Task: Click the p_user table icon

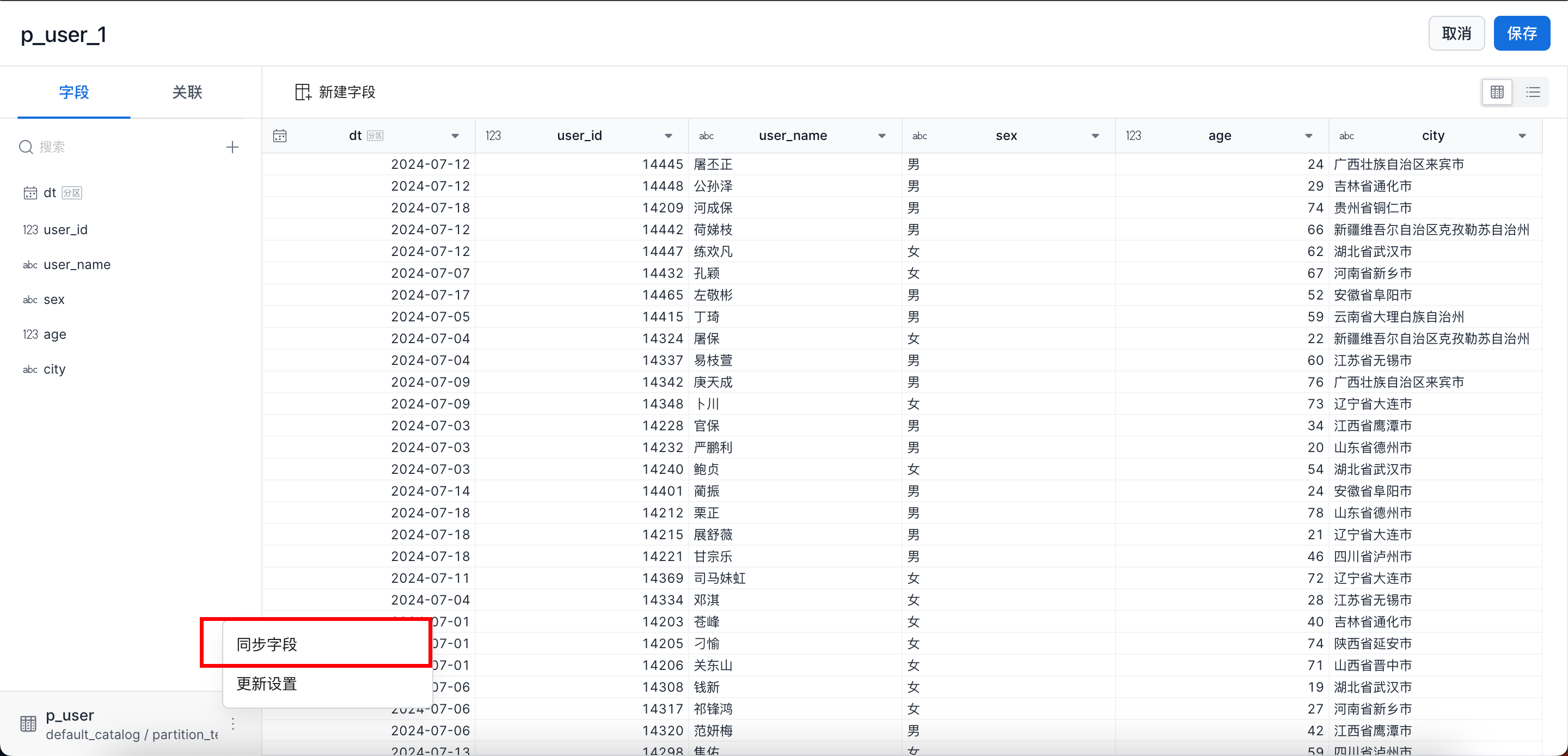Action: point(28,724)
